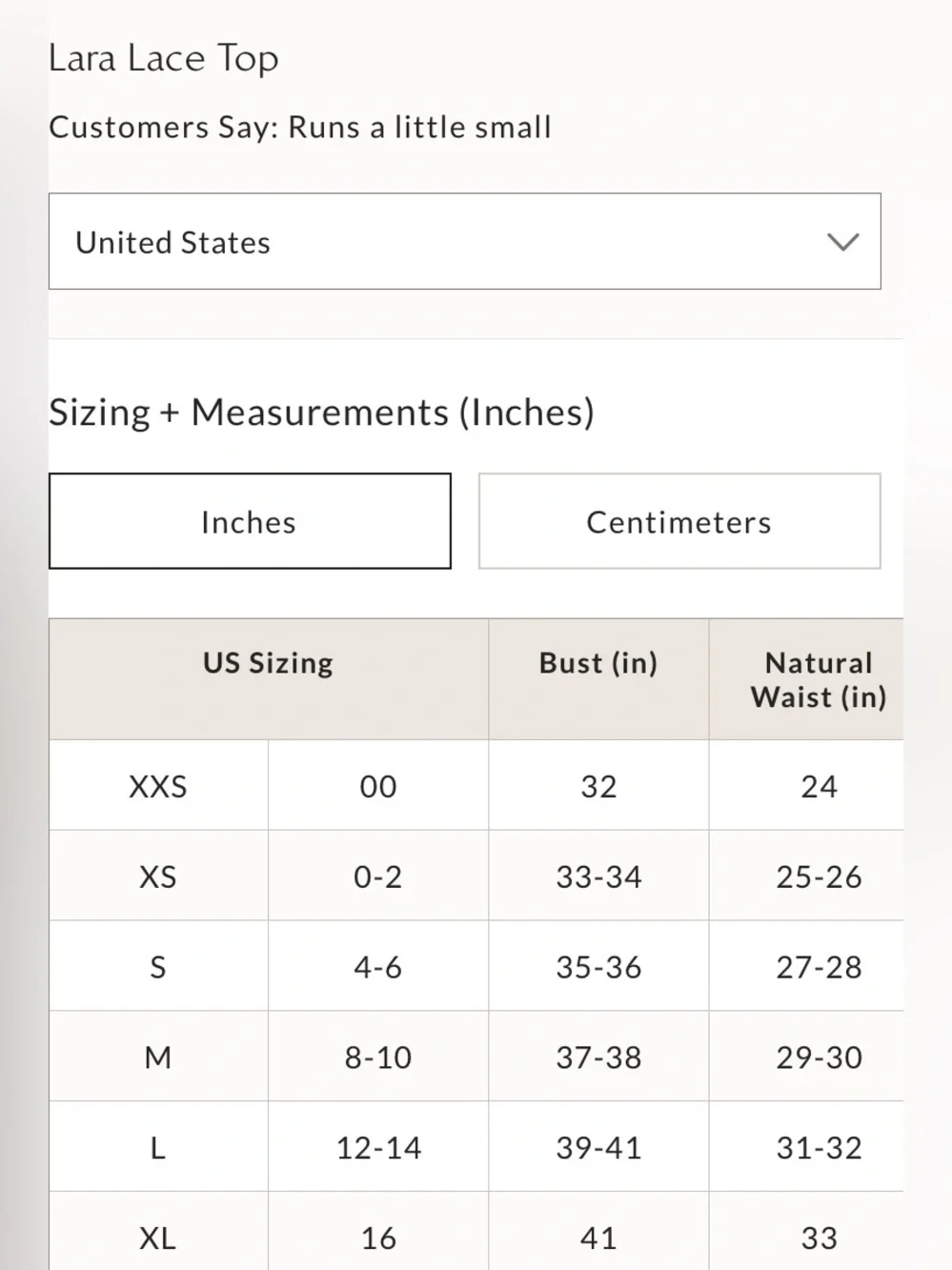Click the Natural Waist (in) header
The width and height of the screenshot is (952, 1270).
pyautogui.click(x=819, y=679)
